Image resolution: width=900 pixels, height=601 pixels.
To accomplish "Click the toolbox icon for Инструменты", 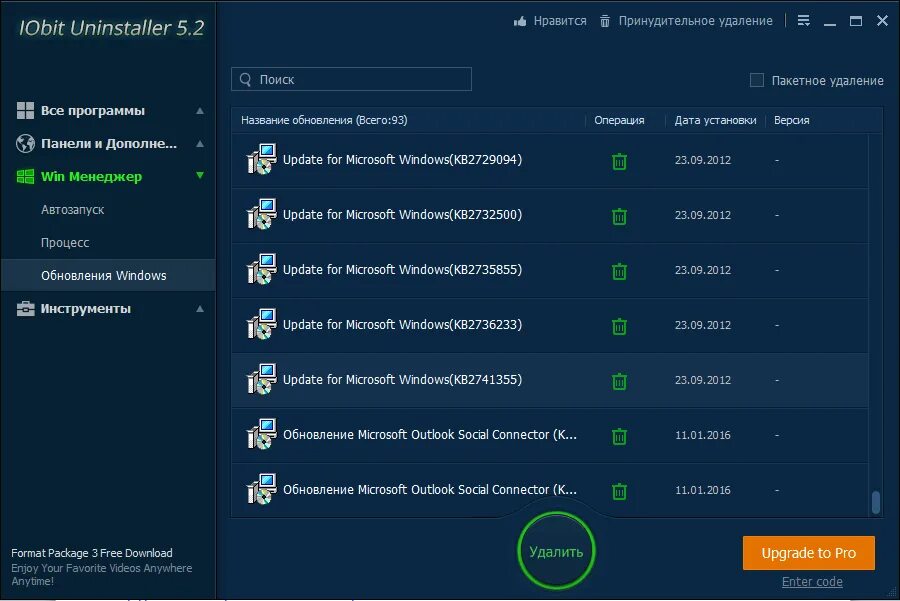I will point(25,309).
